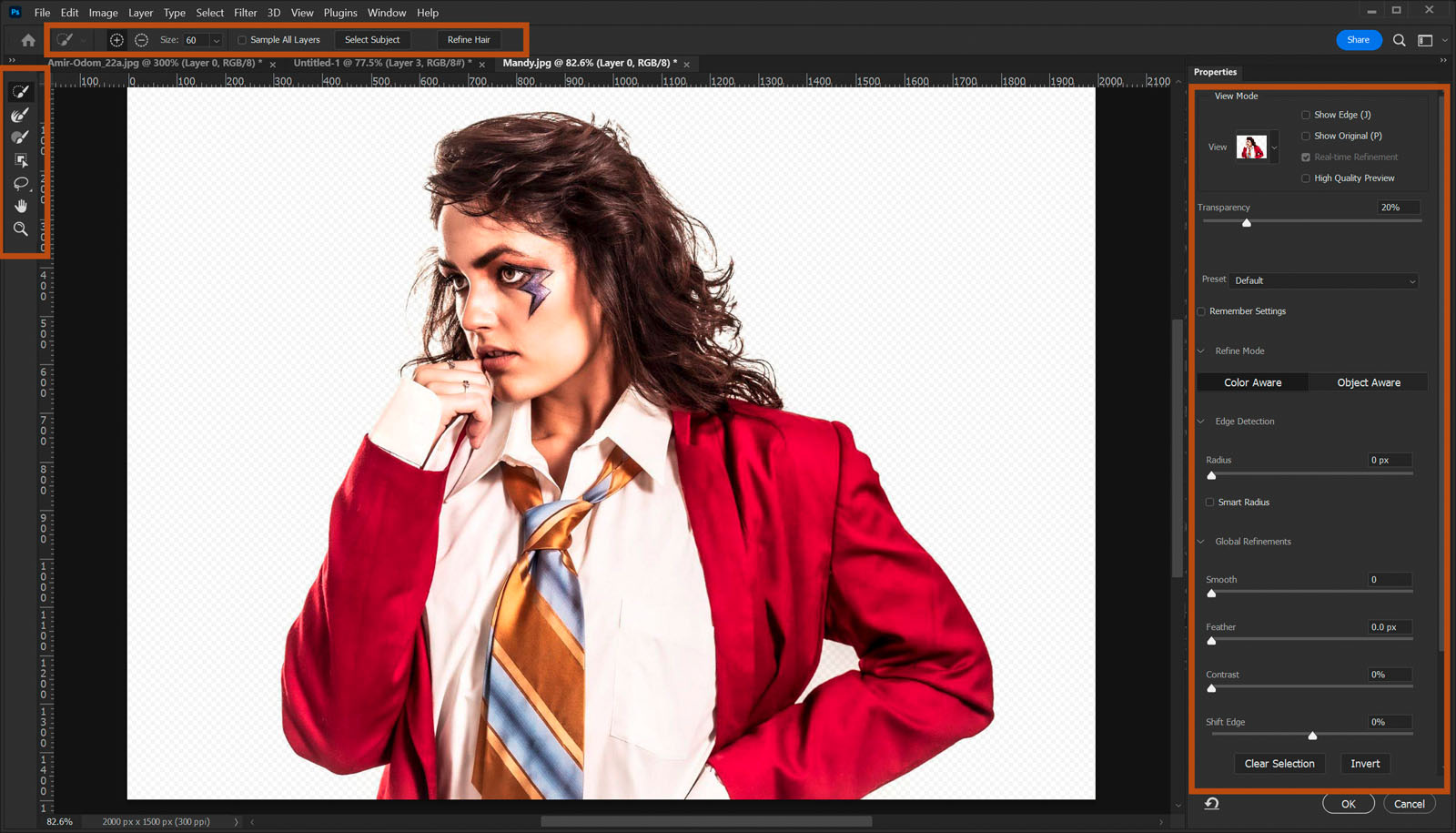Screen dimensions: 1456x833
Task: Click the Add to selection icon
Action: tap(116, 40)
